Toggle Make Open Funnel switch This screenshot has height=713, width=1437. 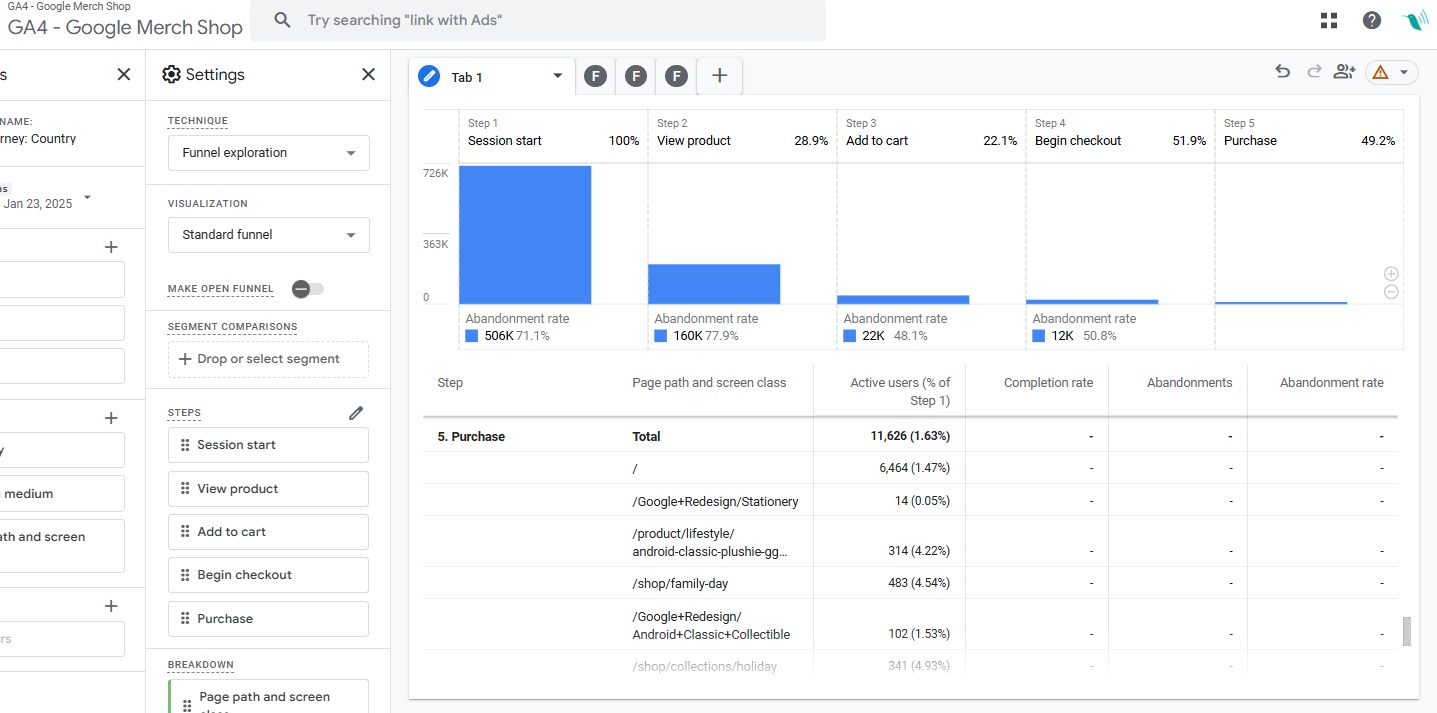(x=307, y=289)
